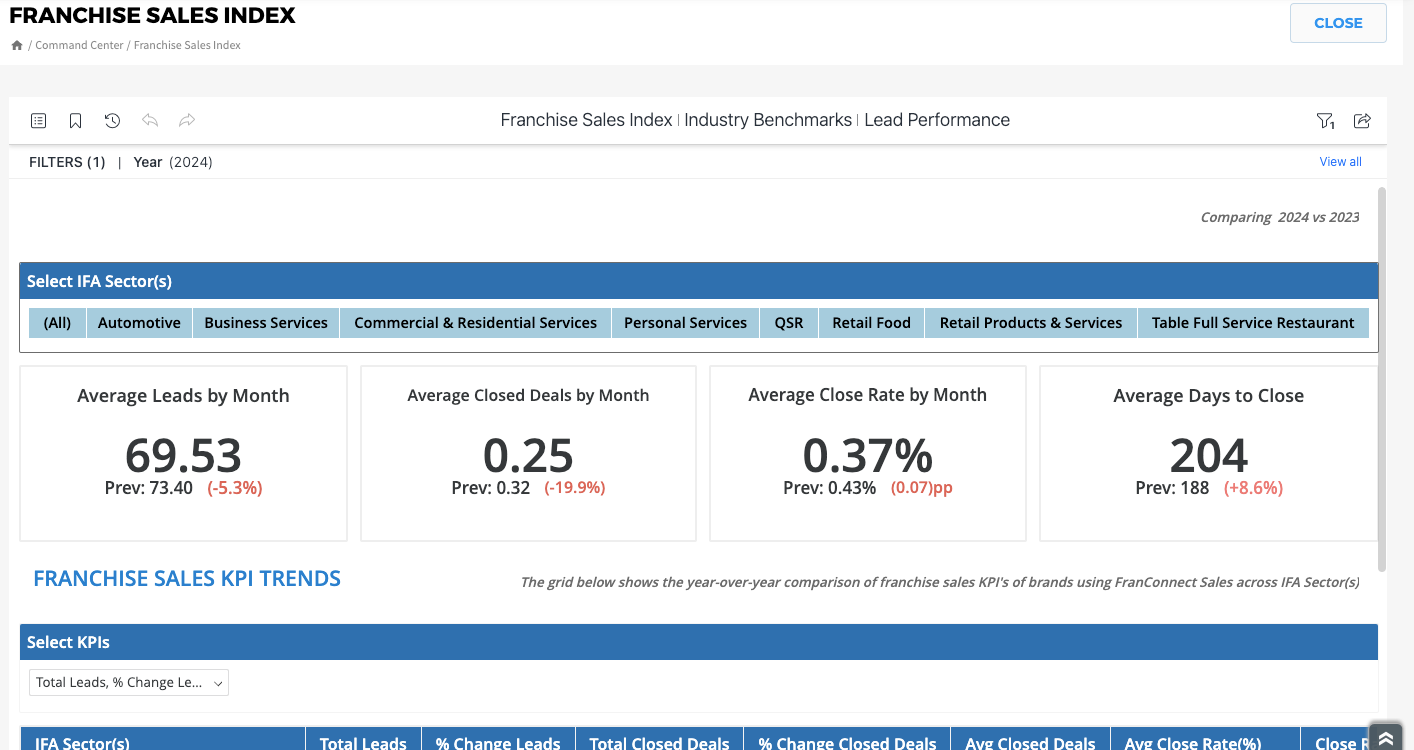Screen dimensions: 1414x750
Task: Open the filter funnel icon
Action: tap(1325, 121)
